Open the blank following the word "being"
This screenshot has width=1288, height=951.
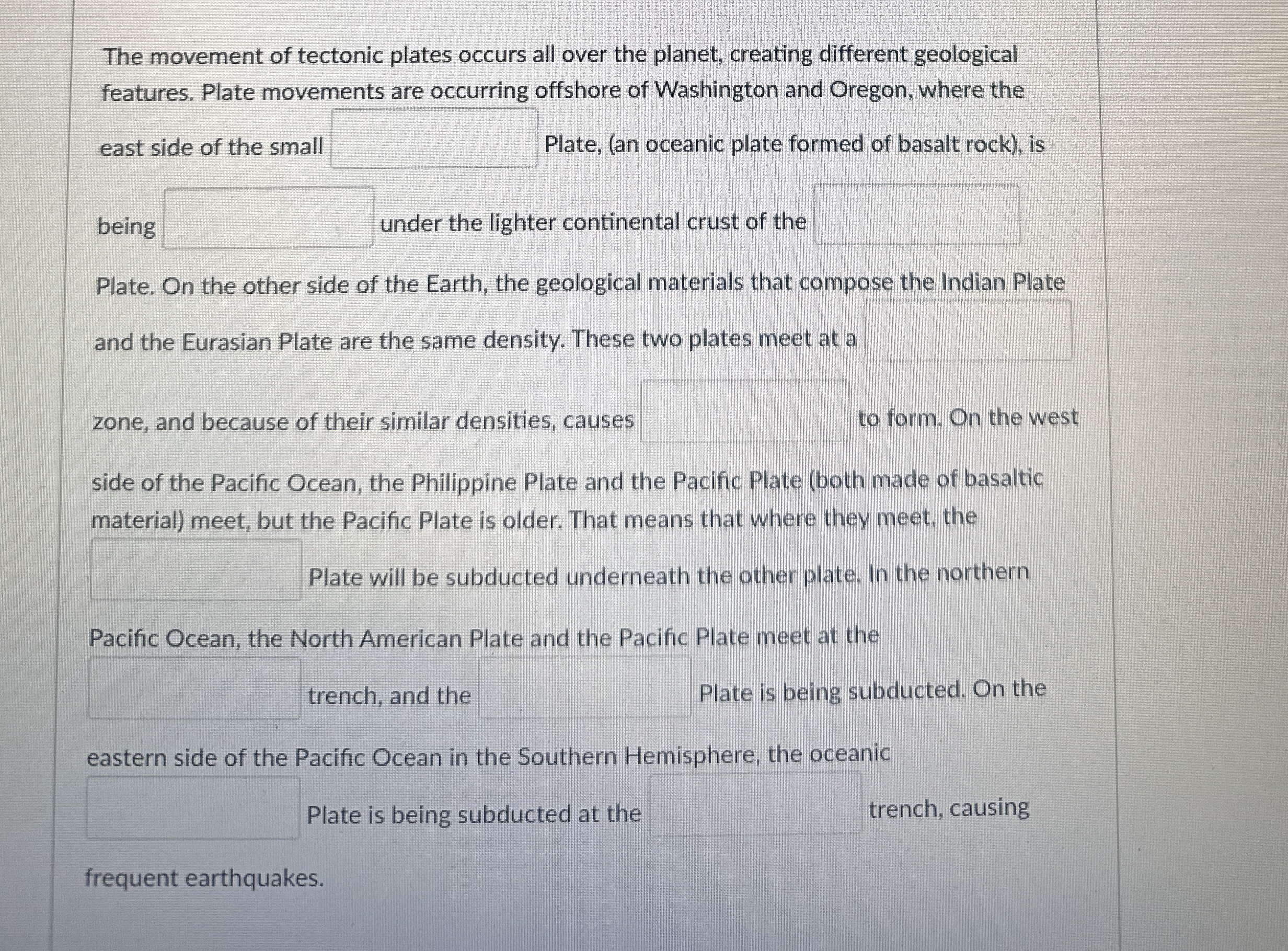268,217
